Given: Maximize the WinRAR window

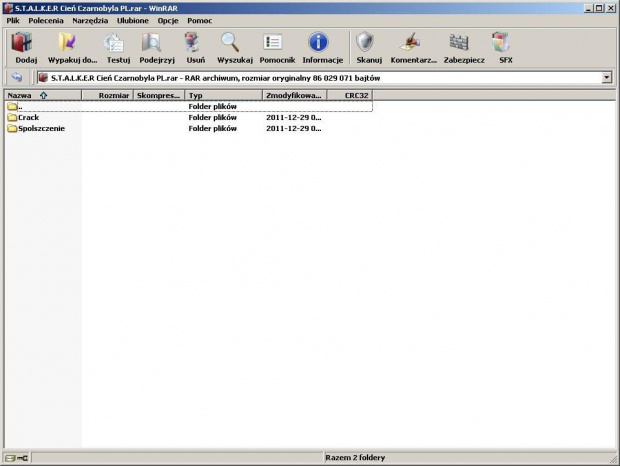Looking at the screenshot, I should point(599,8).
